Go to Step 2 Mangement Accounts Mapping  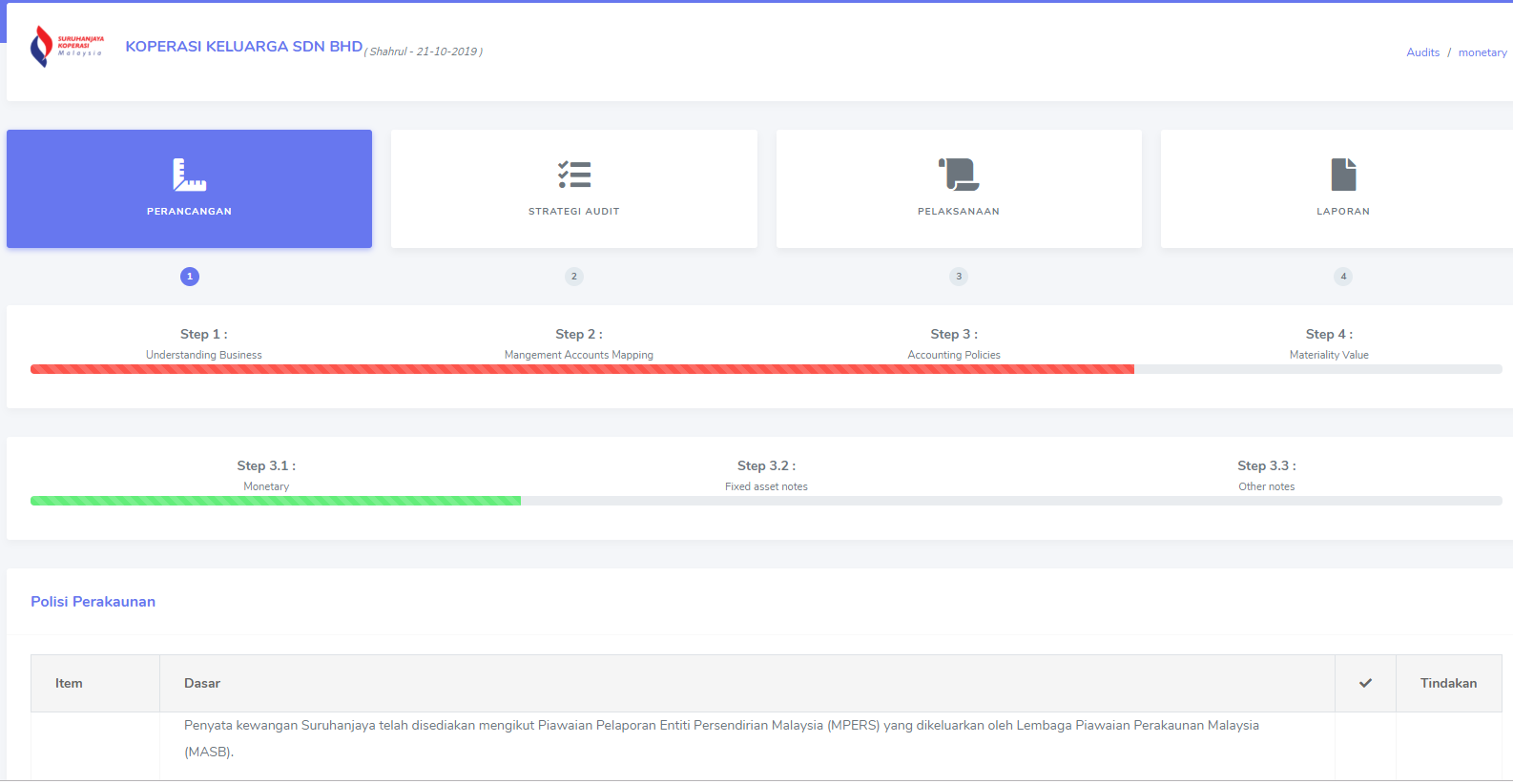click(x=579, y=344)
